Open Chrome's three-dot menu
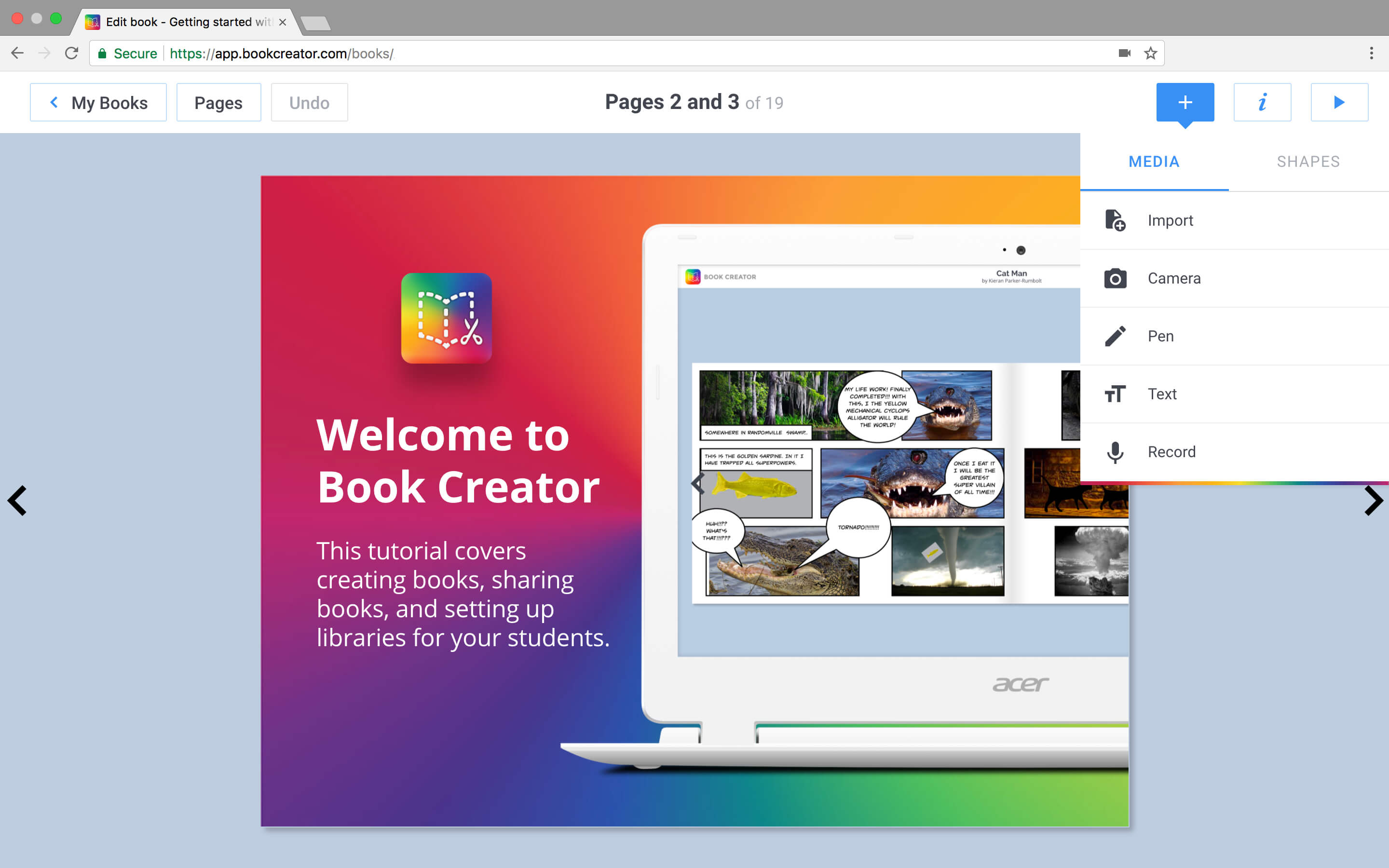The image size is (1389, 868). pyautogui.click(x=1371, y=54)
